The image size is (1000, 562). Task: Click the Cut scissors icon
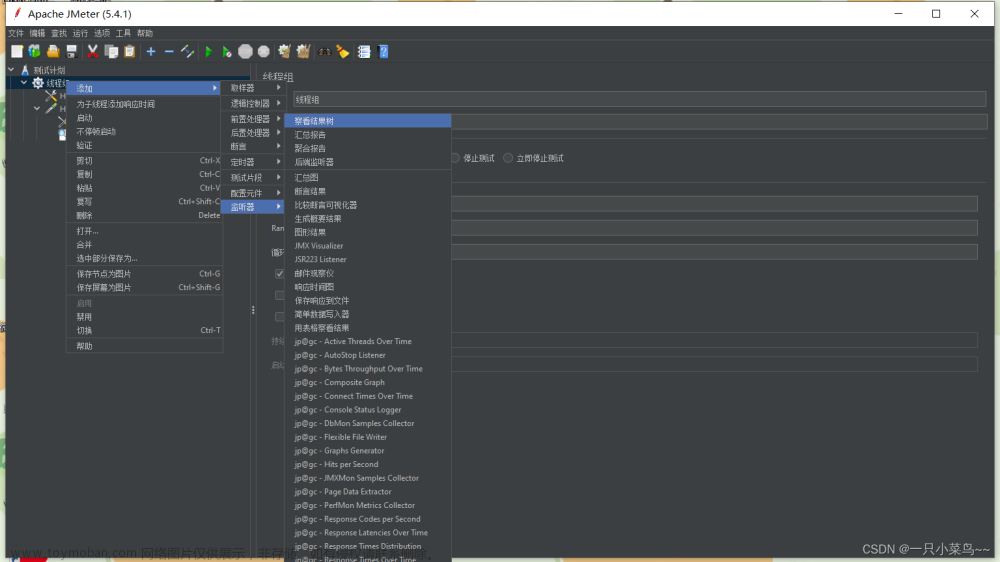[92, 52]
